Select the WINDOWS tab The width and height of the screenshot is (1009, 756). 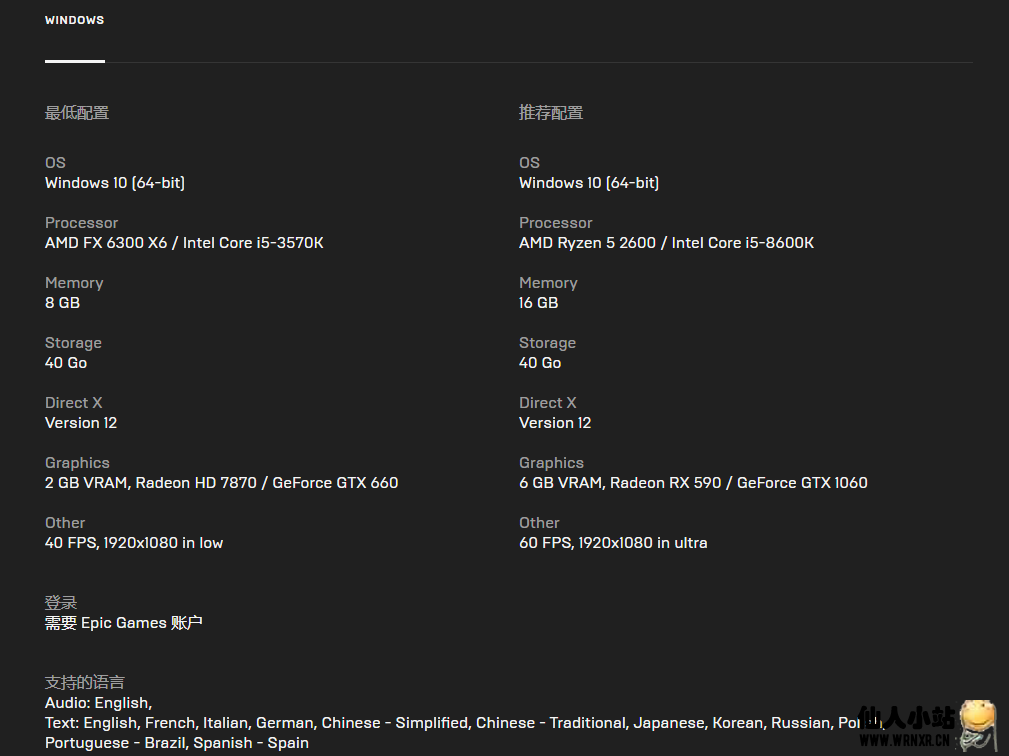click(75, 20)
